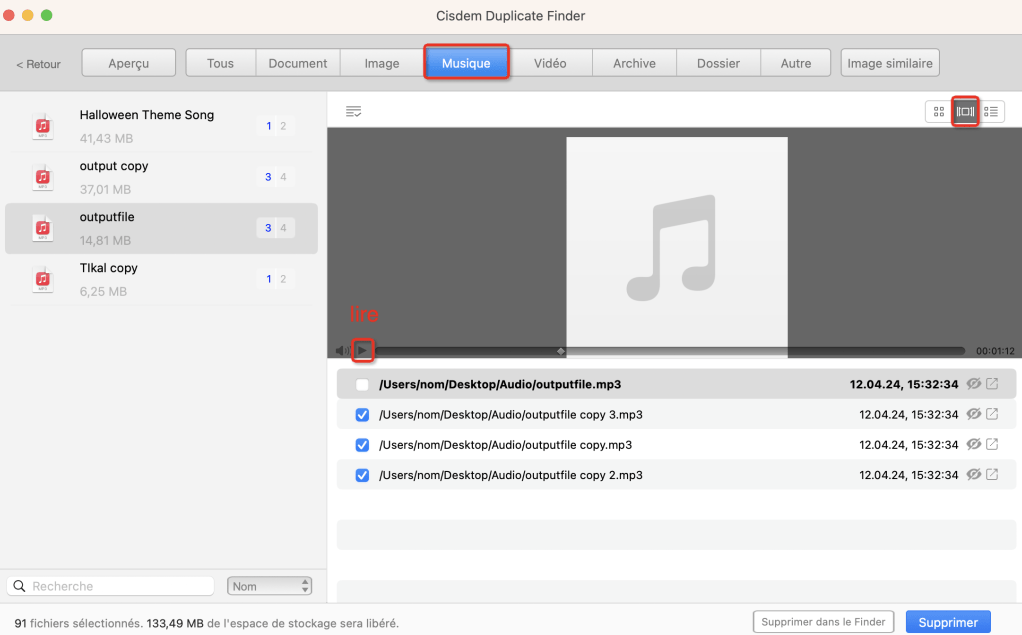Open the Nom sort dropdown
The width and height of the screenshot is (1022, 635).
[270, 587]
